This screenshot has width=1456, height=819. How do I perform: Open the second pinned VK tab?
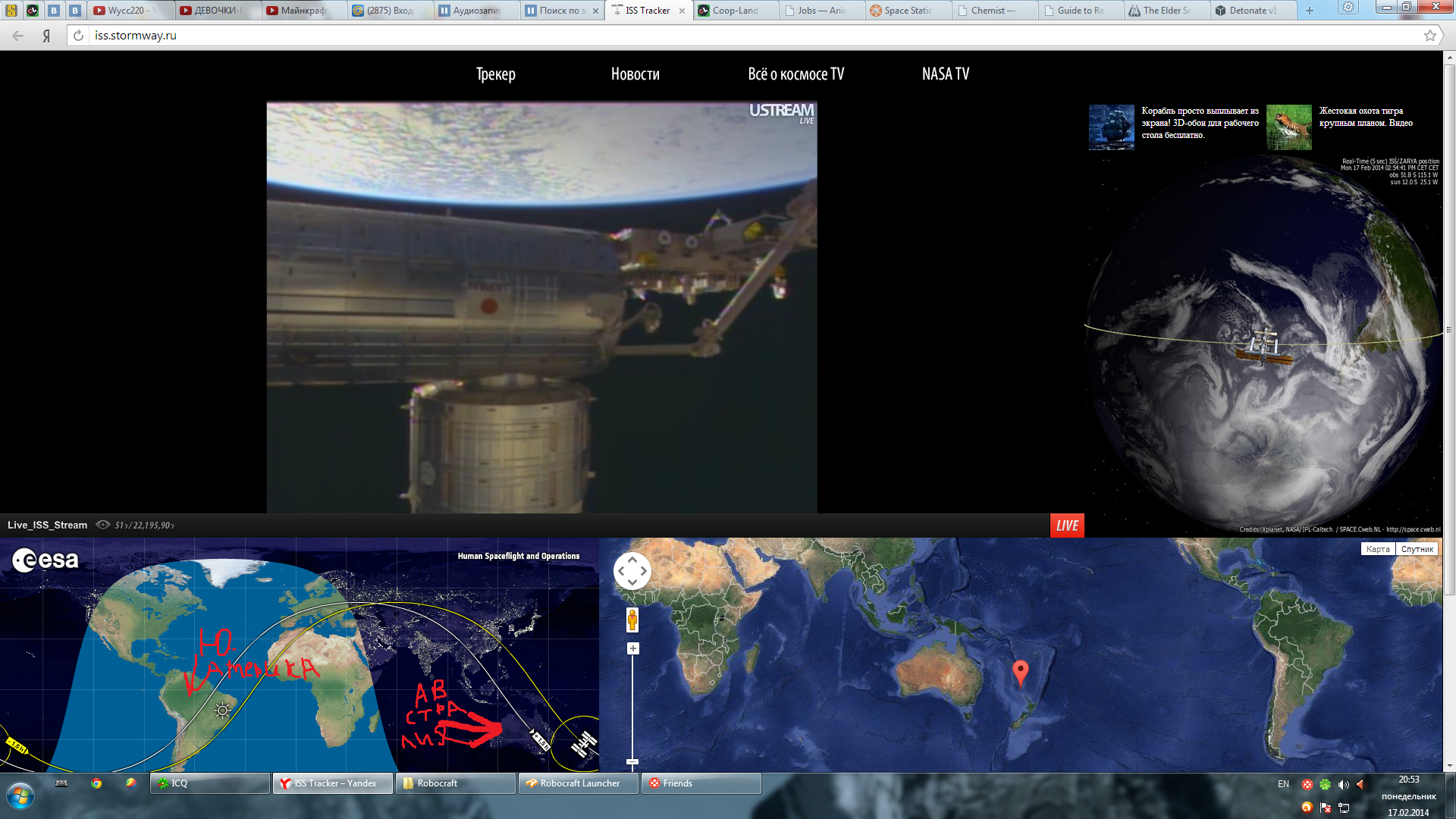pos(75,11)
